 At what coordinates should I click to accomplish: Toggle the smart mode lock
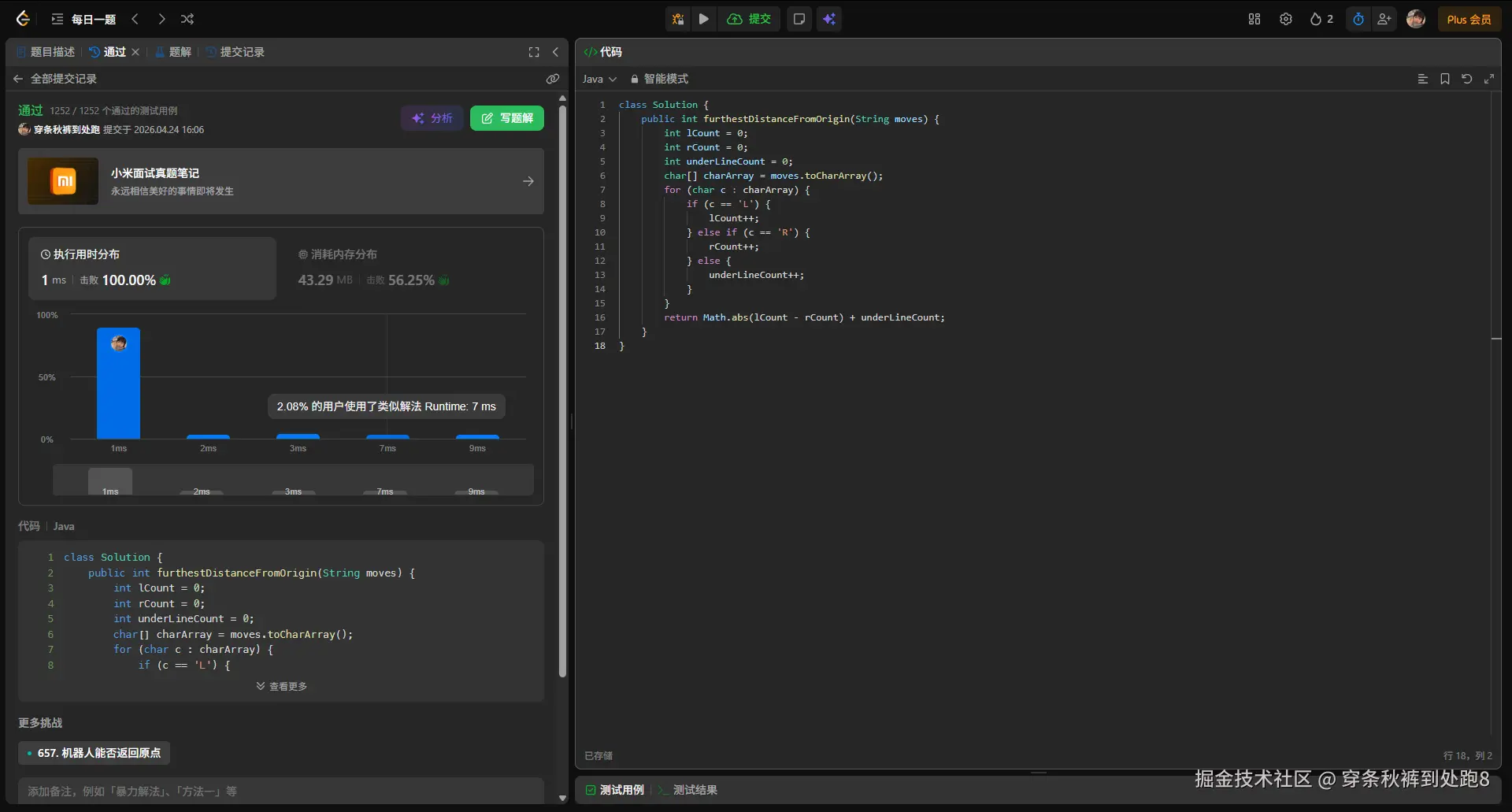pyautogui.click(x=658, y=79)
